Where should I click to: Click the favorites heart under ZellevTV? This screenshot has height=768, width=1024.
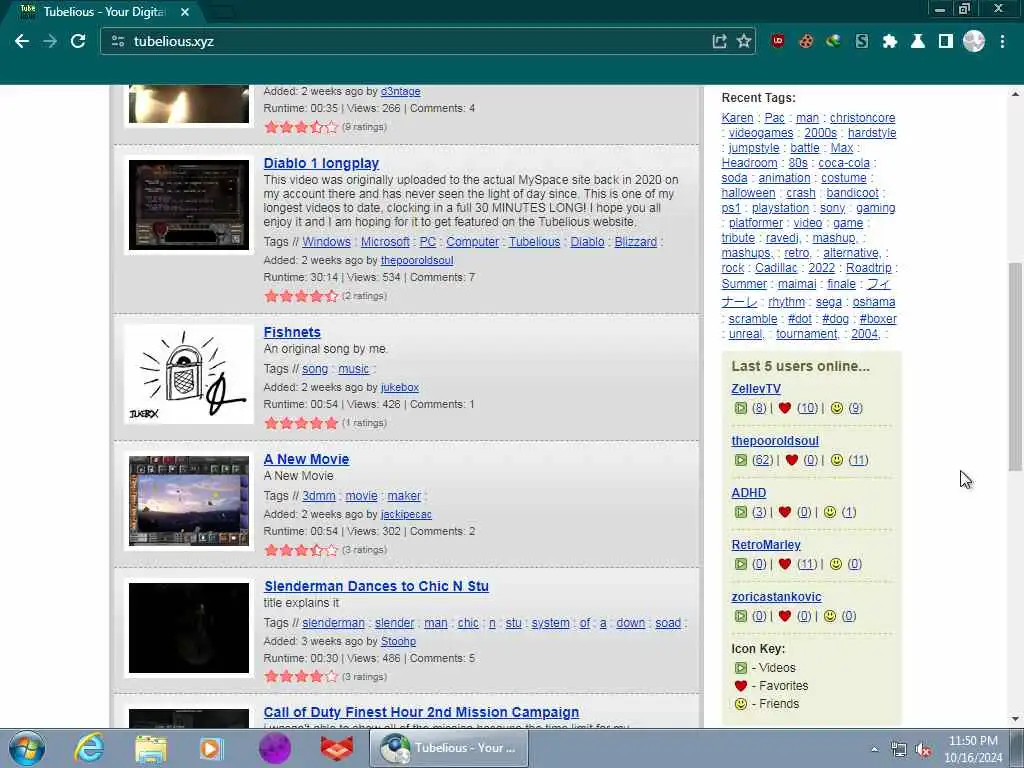[785, 408]
